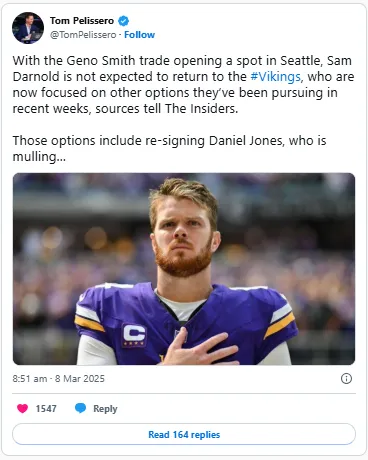The height and width of the screenshot is (460, 368).
Task: Click the Tom Pelissero display name
Action: (82, 21)
